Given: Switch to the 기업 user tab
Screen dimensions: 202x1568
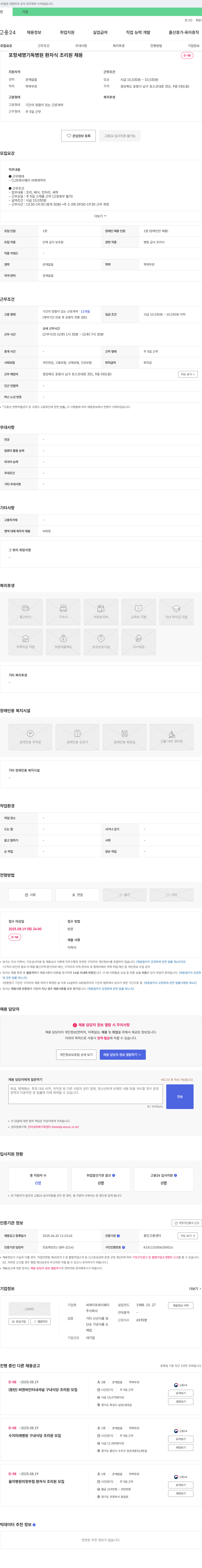Looking at the screenshot, I should [25, 12].
